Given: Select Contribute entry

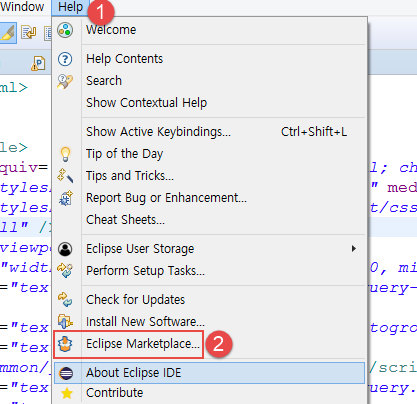Looking at the screenshot, I should tap(210, 393).
